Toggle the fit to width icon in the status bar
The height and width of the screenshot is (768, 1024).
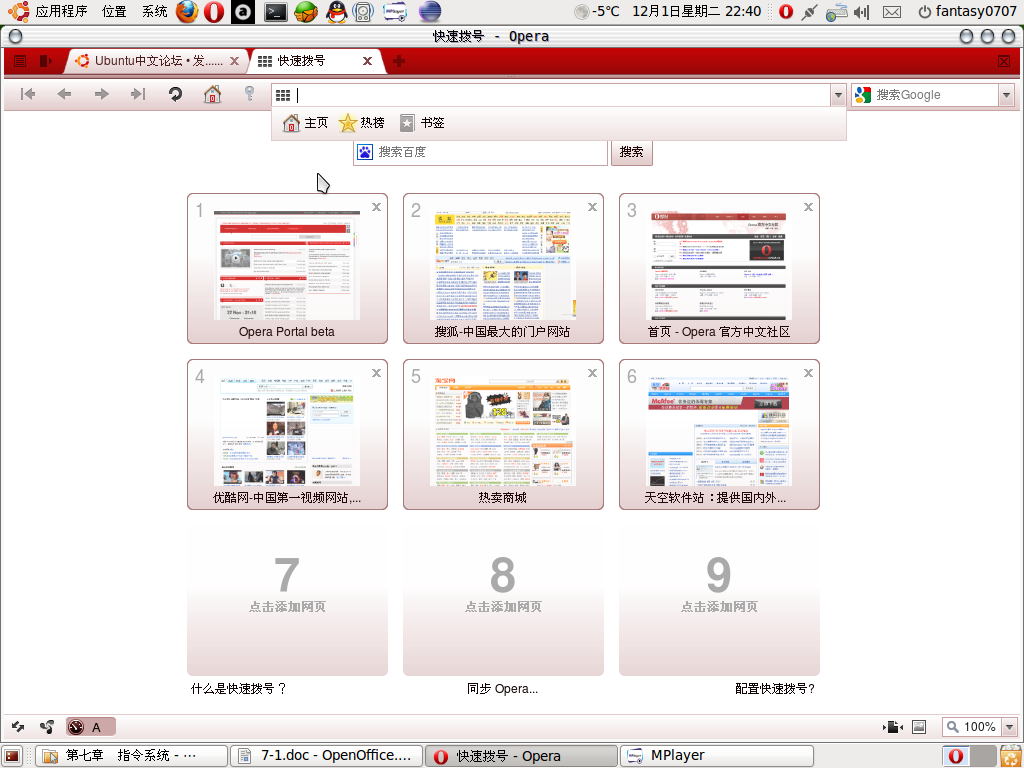pyautogui.click(x=893, y=726)
